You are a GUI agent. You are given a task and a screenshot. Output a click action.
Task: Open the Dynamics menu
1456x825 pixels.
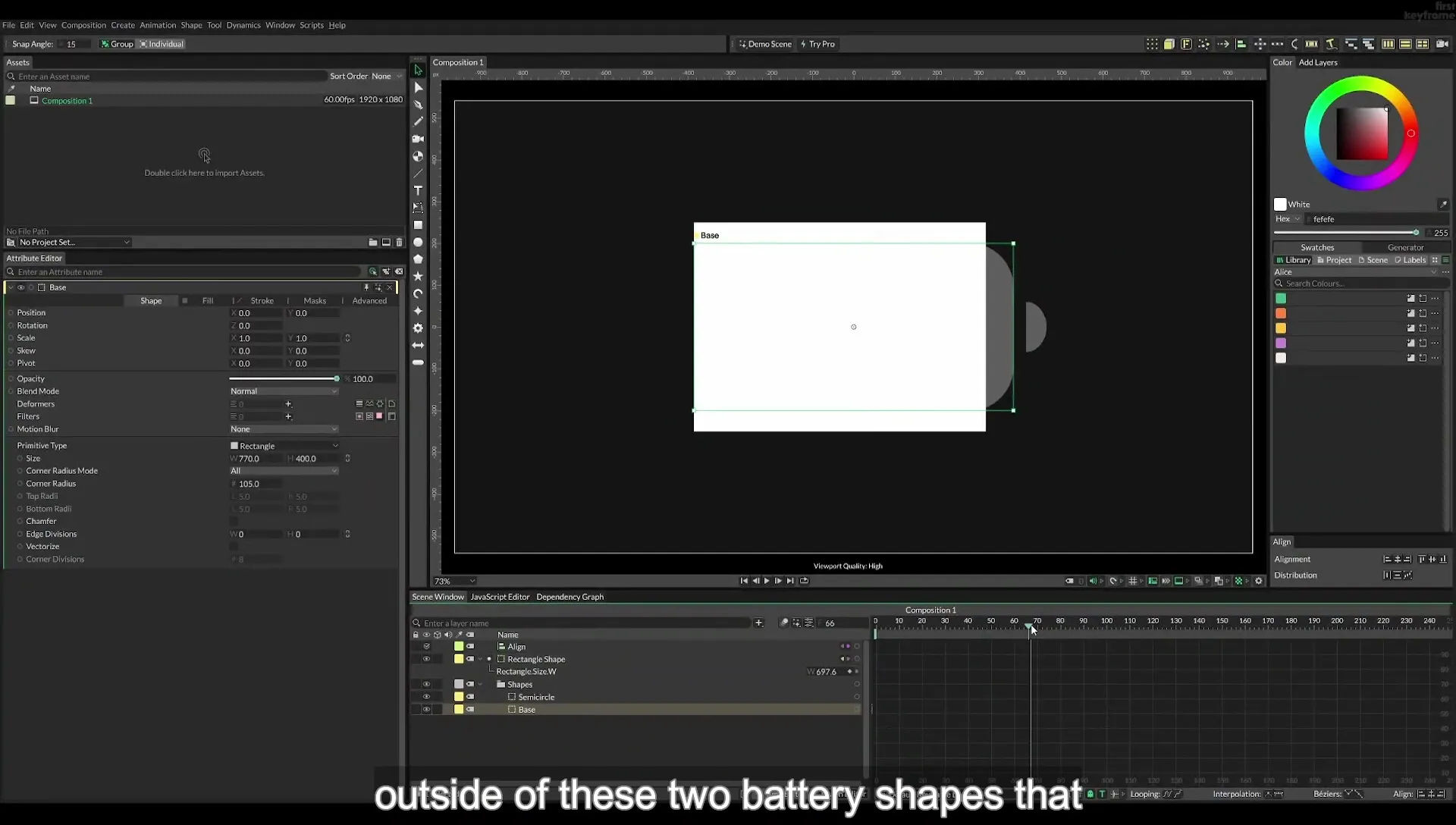(243, 25)
